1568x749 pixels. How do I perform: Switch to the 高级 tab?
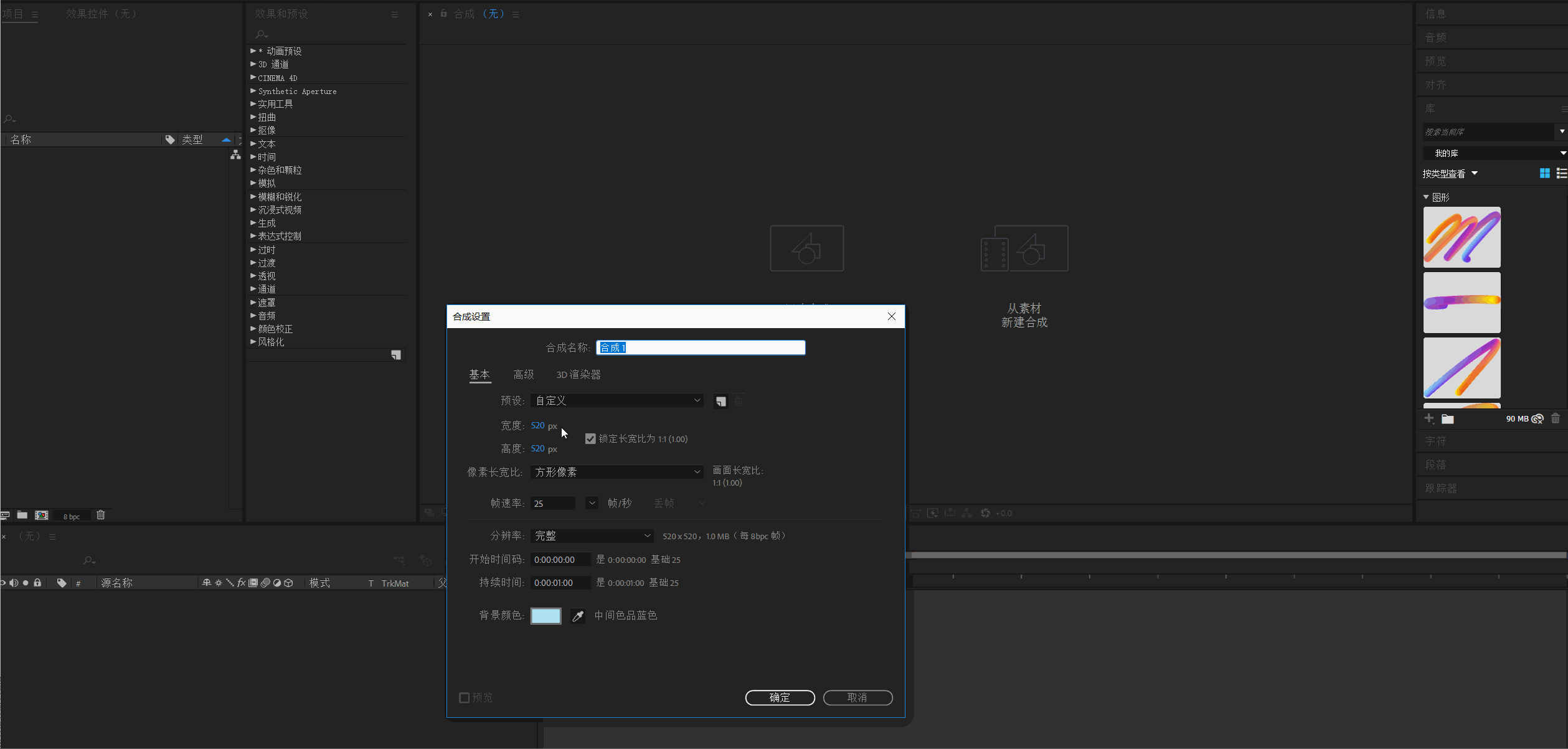coord(523,374)
